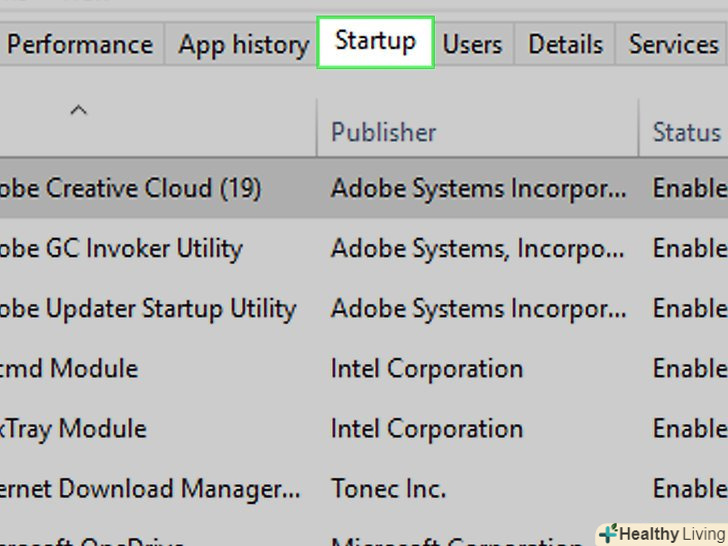Sort by the Status column header
This screenshot has height=546, width=728.
(x=686, y=132)
